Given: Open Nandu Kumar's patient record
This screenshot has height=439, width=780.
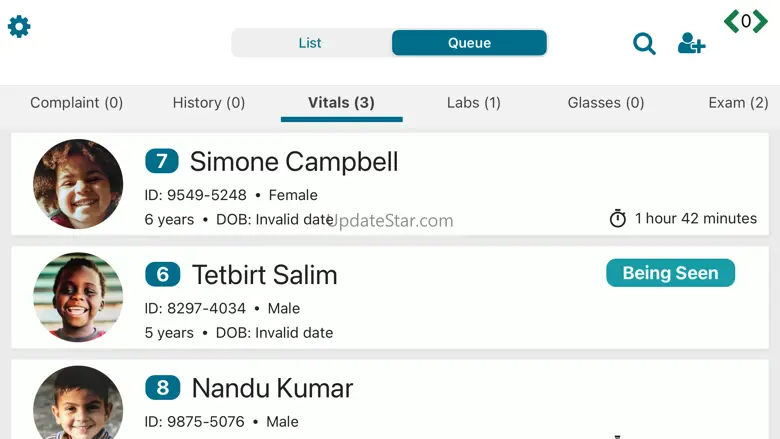Looking at the screenshot, I should pyautogui.click(x=390, y=400).
